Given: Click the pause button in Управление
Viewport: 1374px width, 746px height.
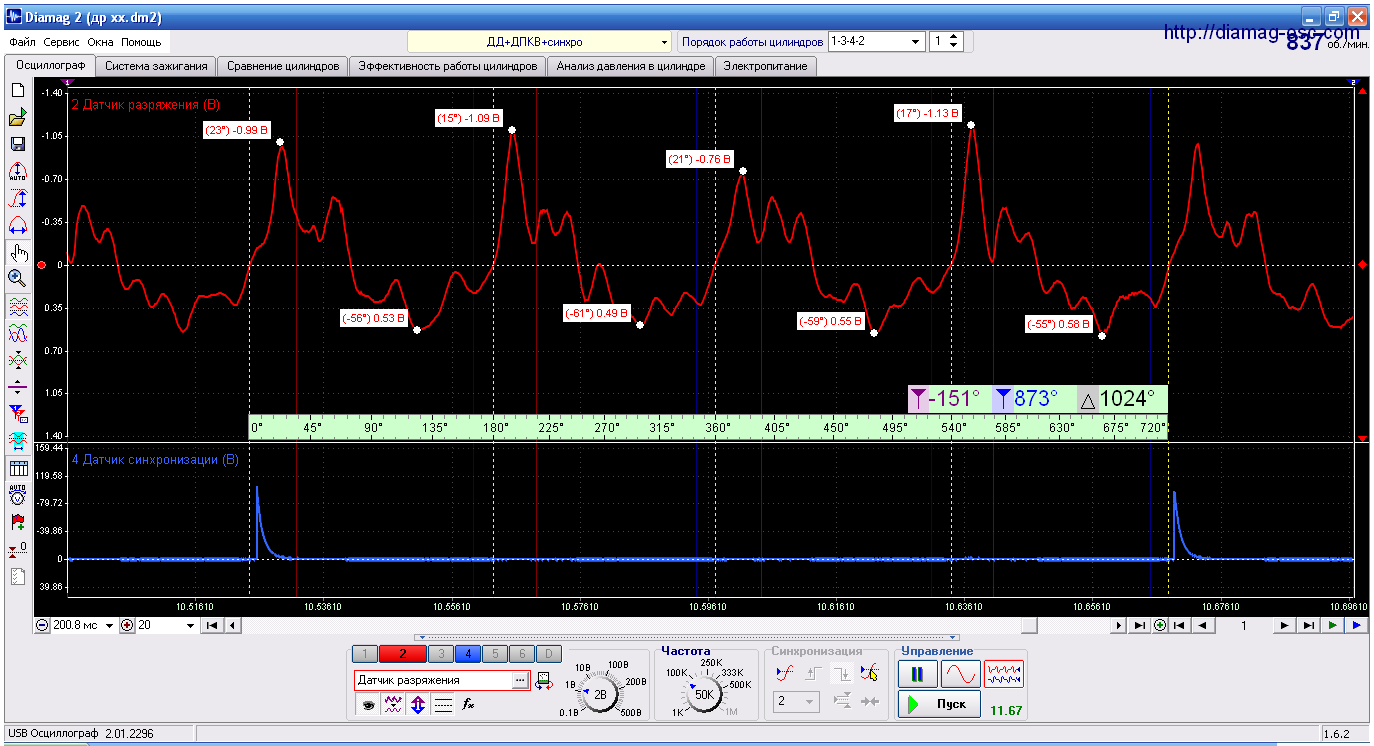Looking at the screenshot, I should (x=917, y=674).
